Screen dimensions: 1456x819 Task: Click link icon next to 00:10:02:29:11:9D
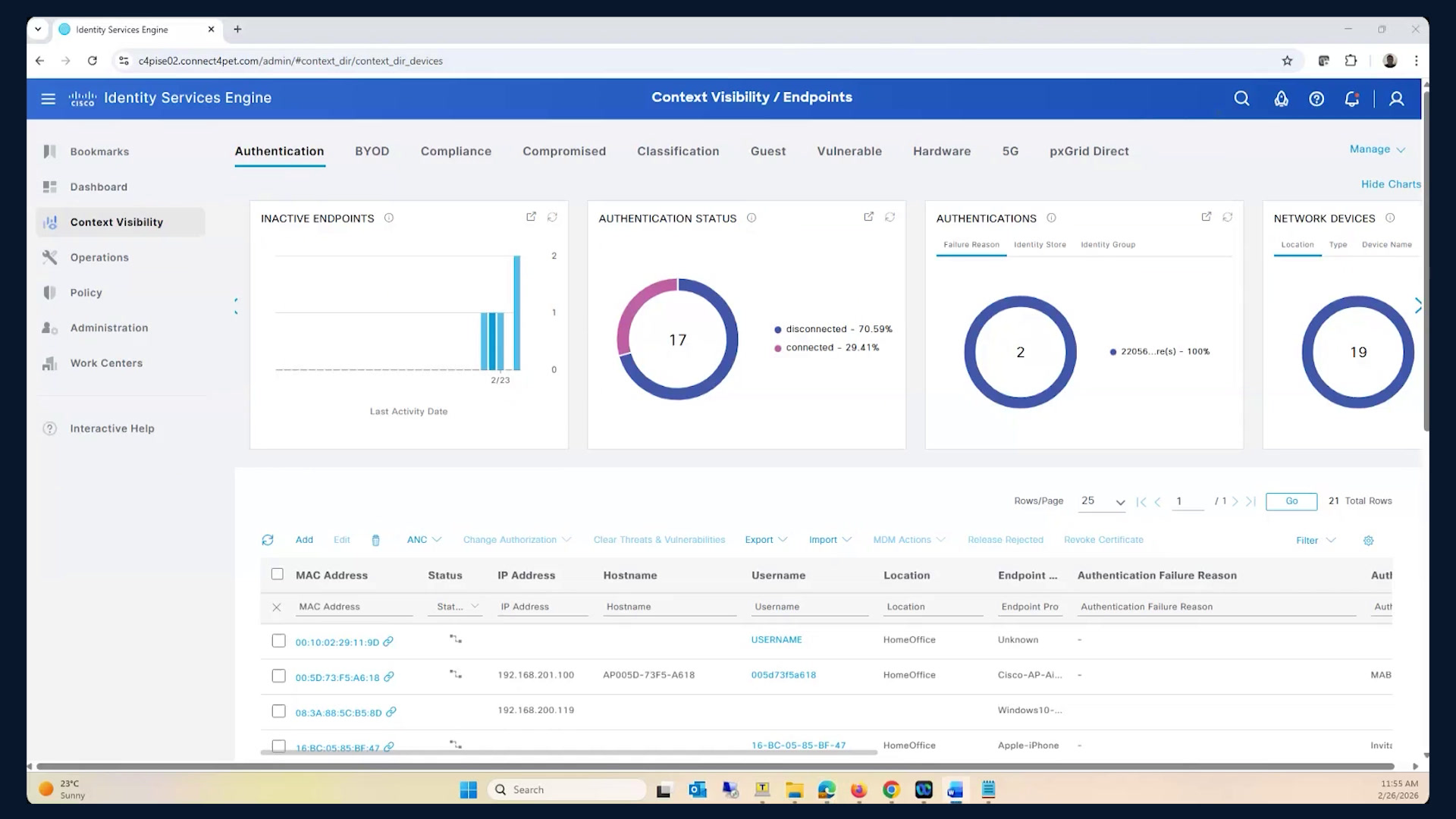388,642
